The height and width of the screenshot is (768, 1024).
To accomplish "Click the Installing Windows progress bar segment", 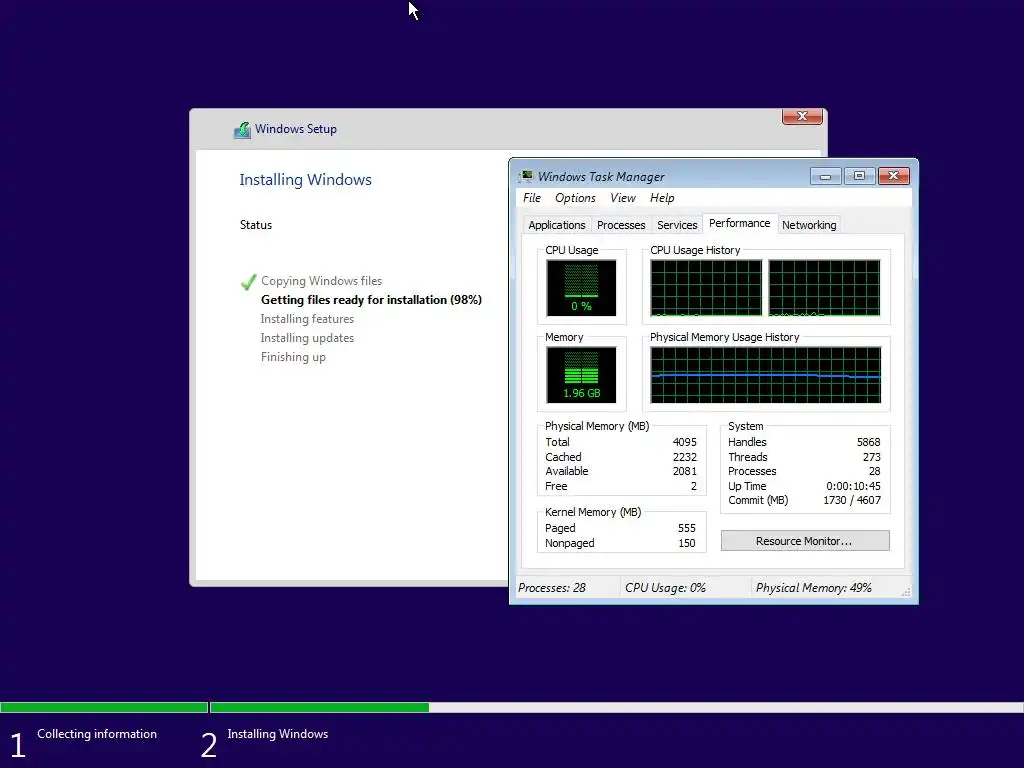I will [x=616, y=707].
